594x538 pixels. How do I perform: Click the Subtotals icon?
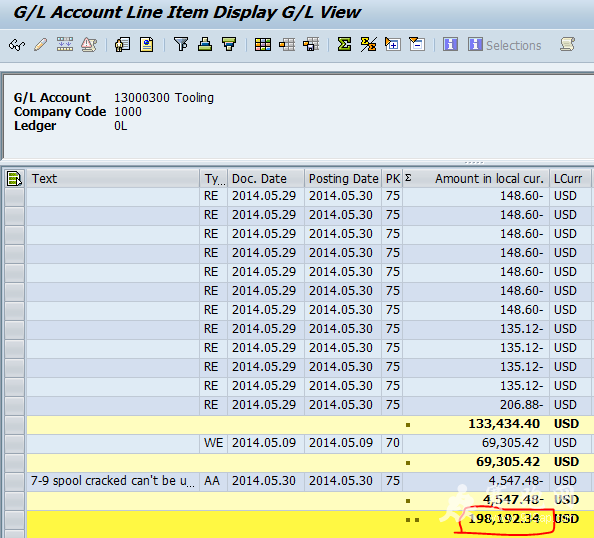click(x=368, y=44)
